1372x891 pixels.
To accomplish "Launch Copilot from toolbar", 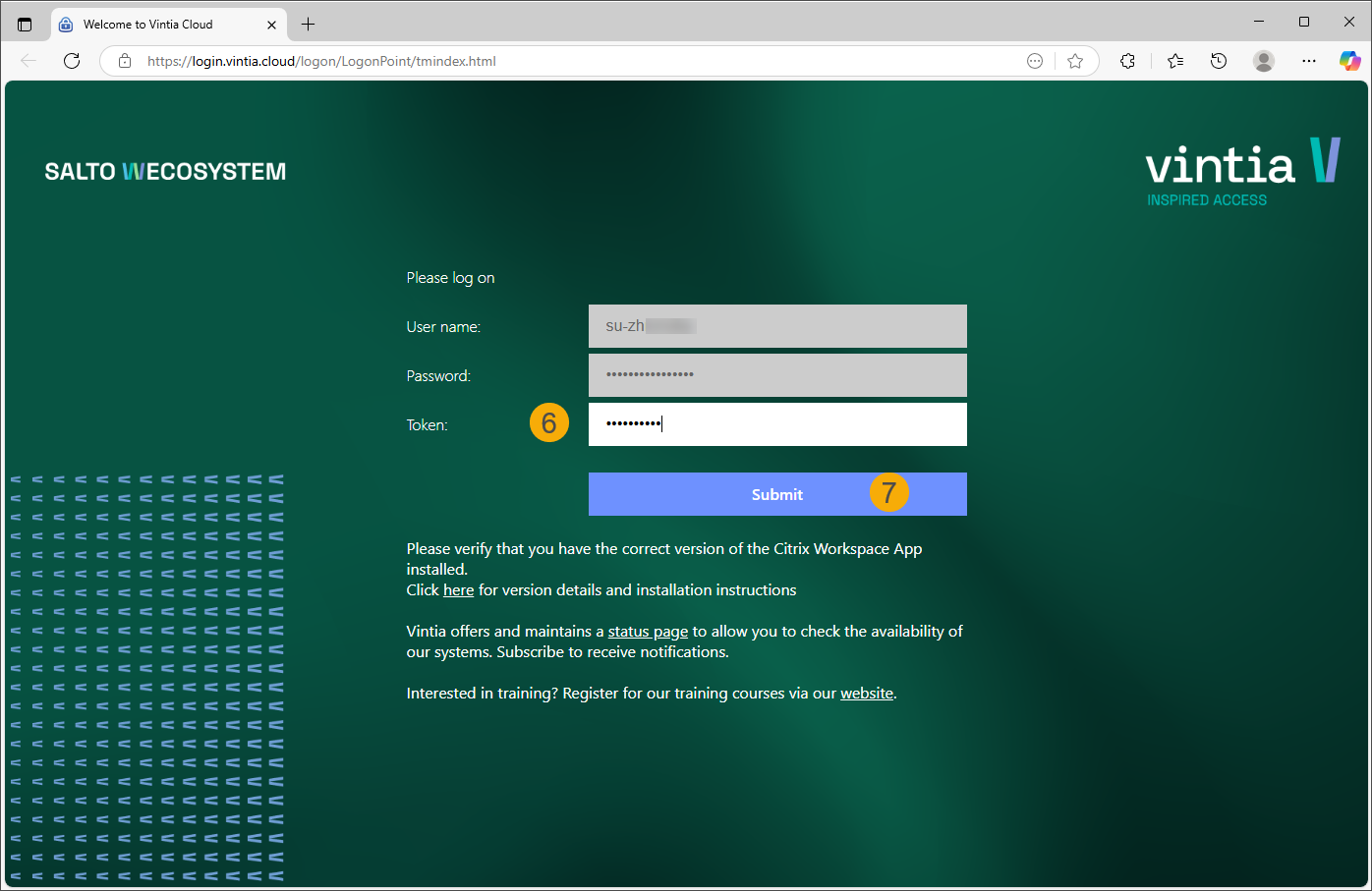I will 1350,61.
